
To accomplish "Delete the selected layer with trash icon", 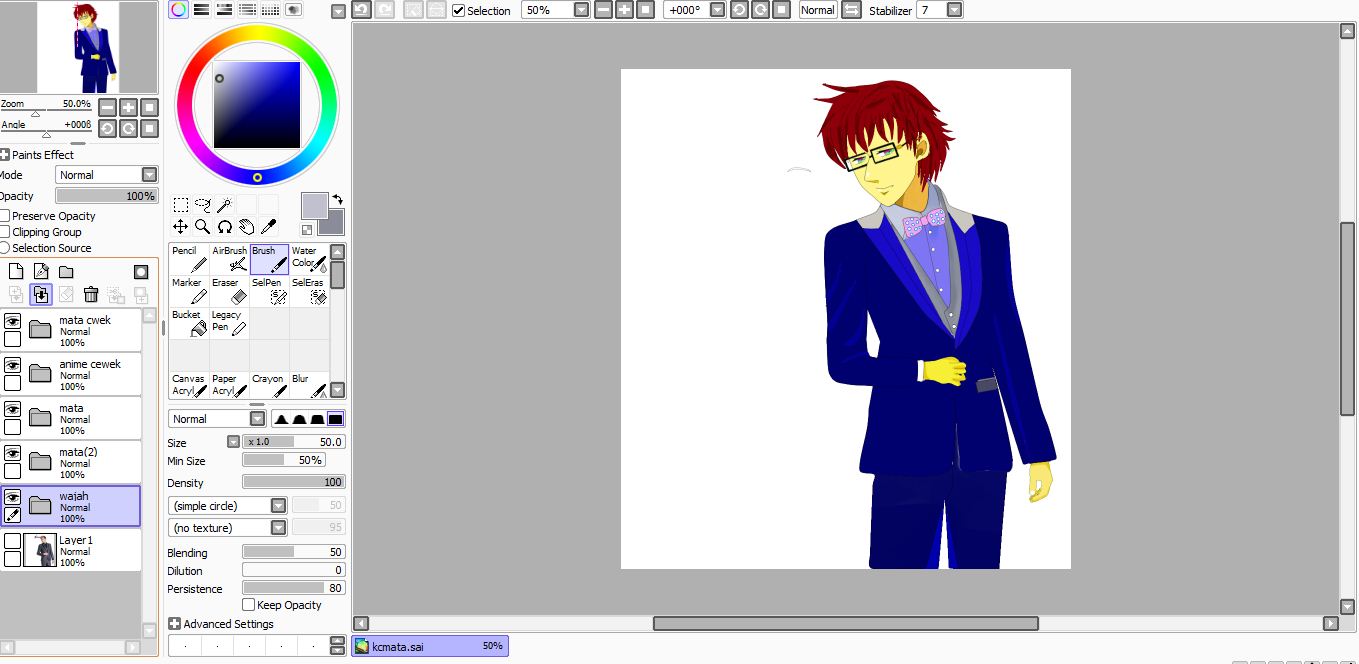I will pos(91,294).
